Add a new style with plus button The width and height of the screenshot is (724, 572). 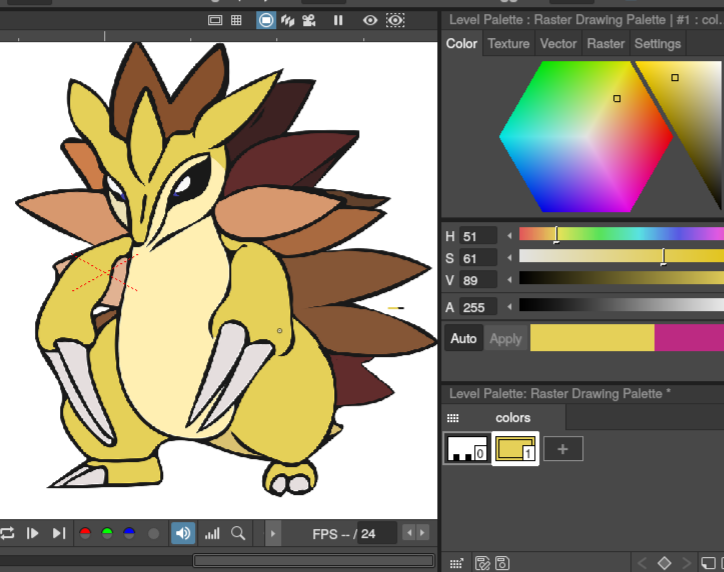563,449
